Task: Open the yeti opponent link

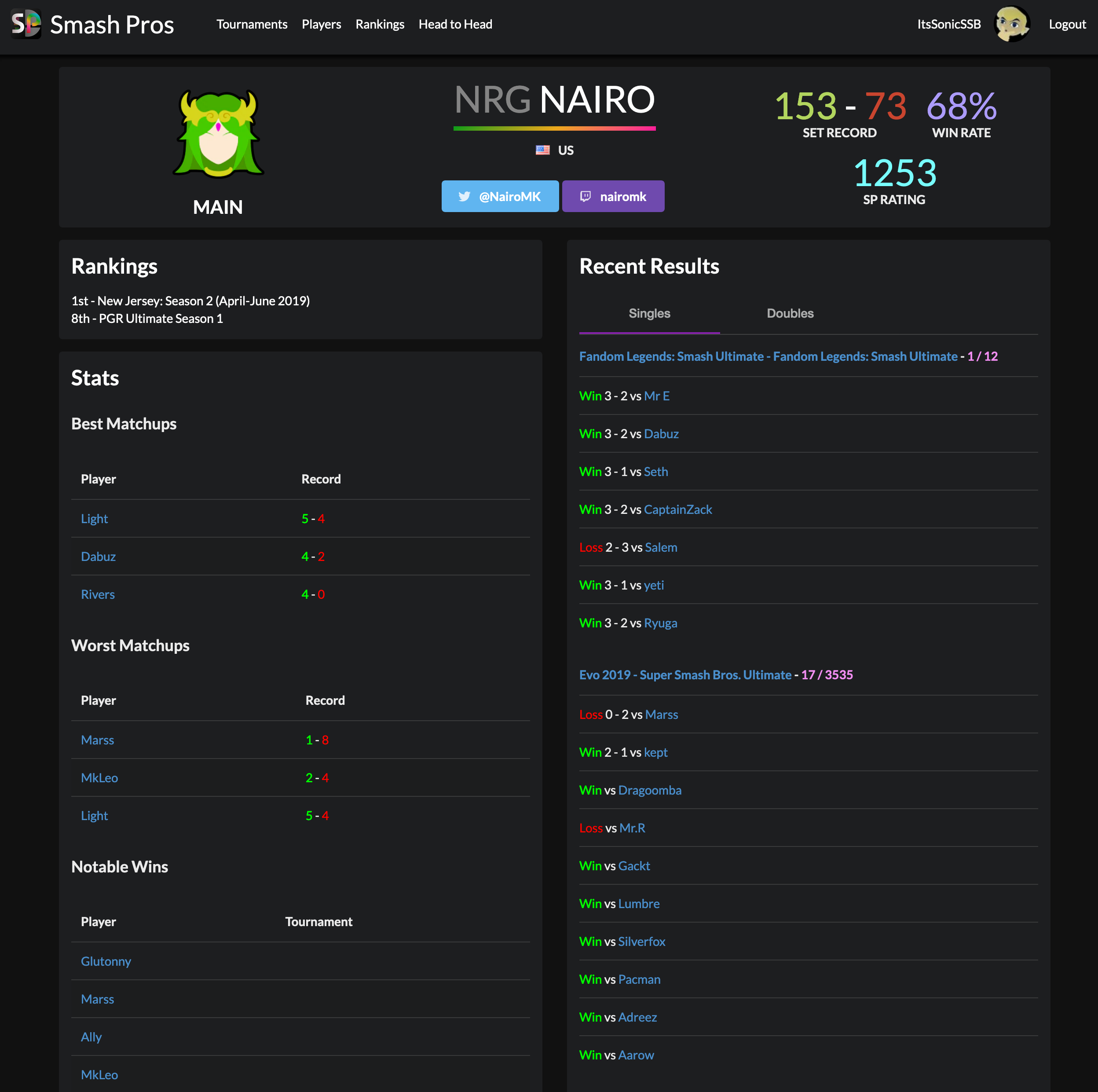Action: [654, 585]
